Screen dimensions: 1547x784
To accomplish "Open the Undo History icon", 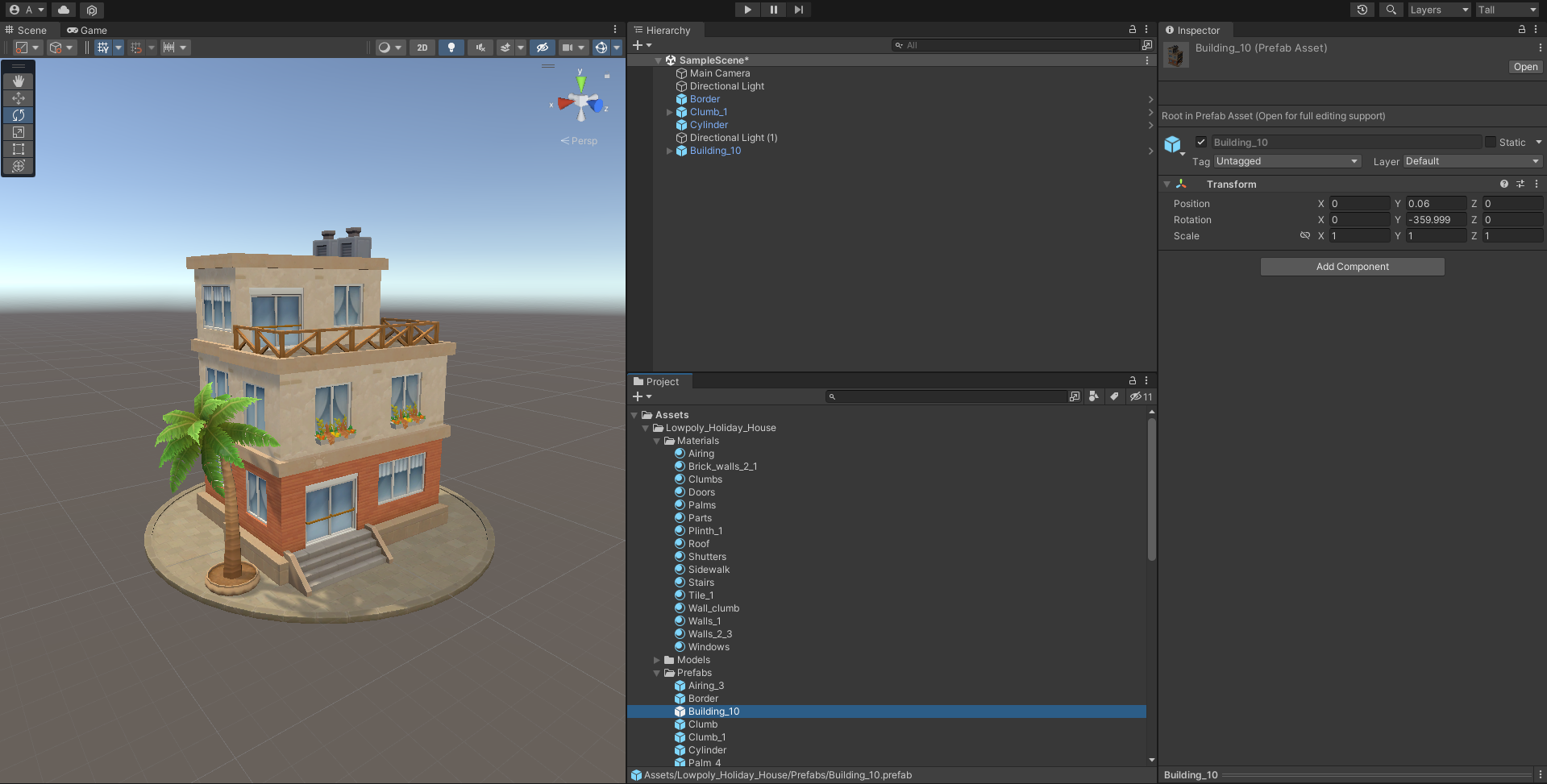I will (1362, 10).
